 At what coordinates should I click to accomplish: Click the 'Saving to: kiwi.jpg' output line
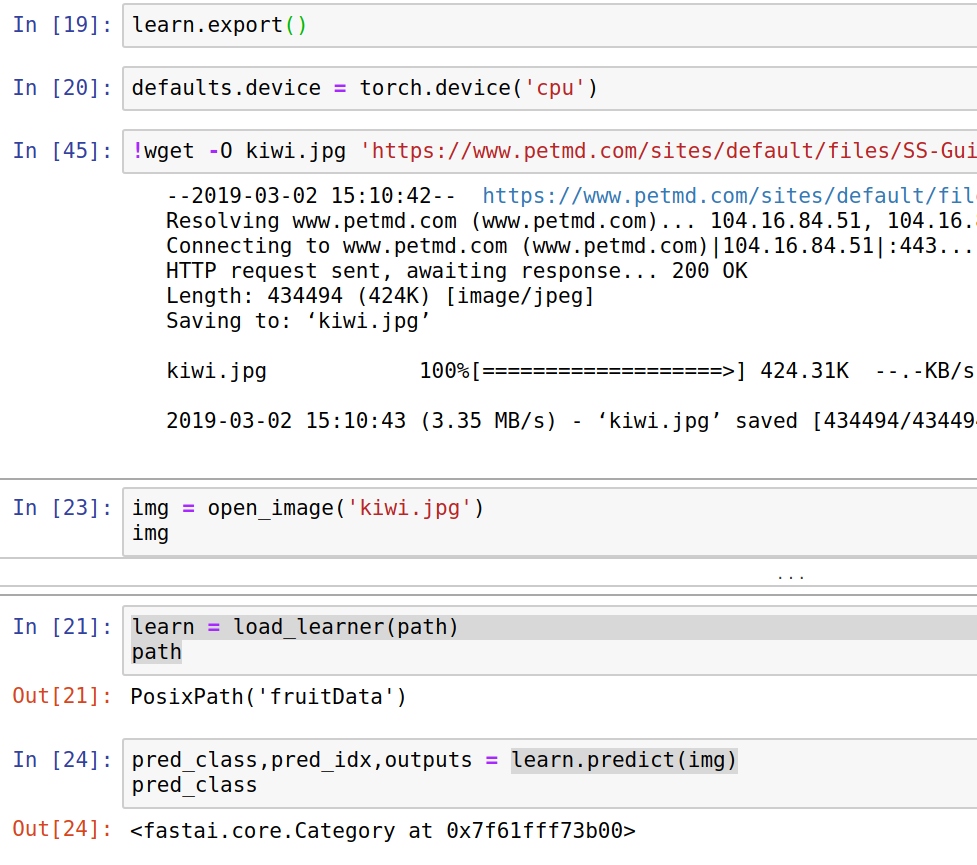click(x=297, y=321)
